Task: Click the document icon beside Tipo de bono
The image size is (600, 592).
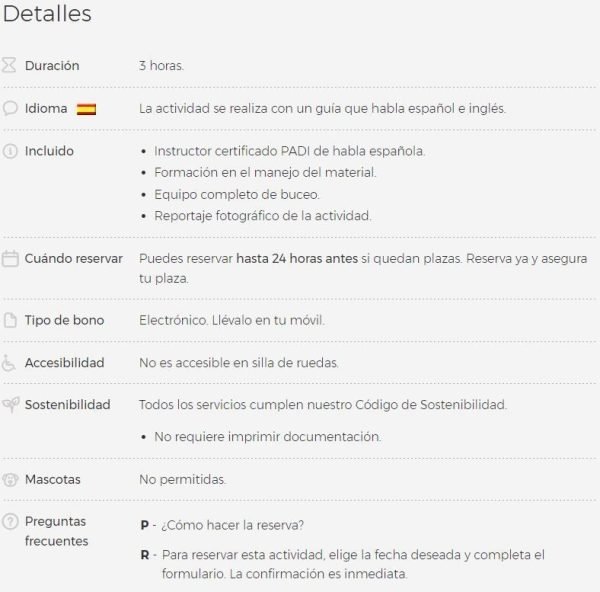Action: (x=10, y=320)
